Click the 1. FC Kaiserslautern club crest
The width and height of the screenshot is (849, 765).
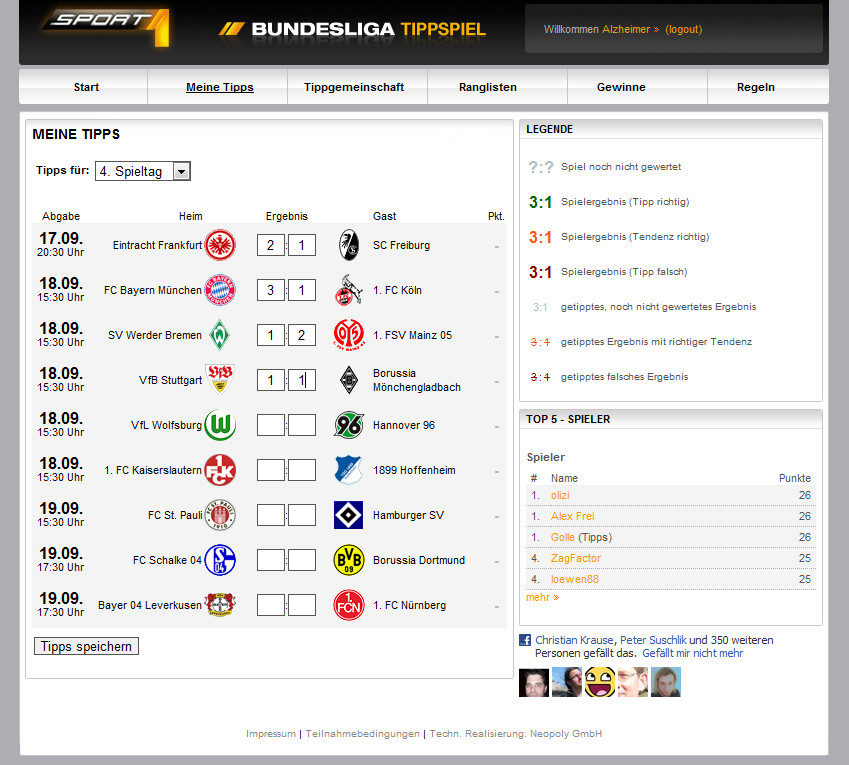coord(220,470)
